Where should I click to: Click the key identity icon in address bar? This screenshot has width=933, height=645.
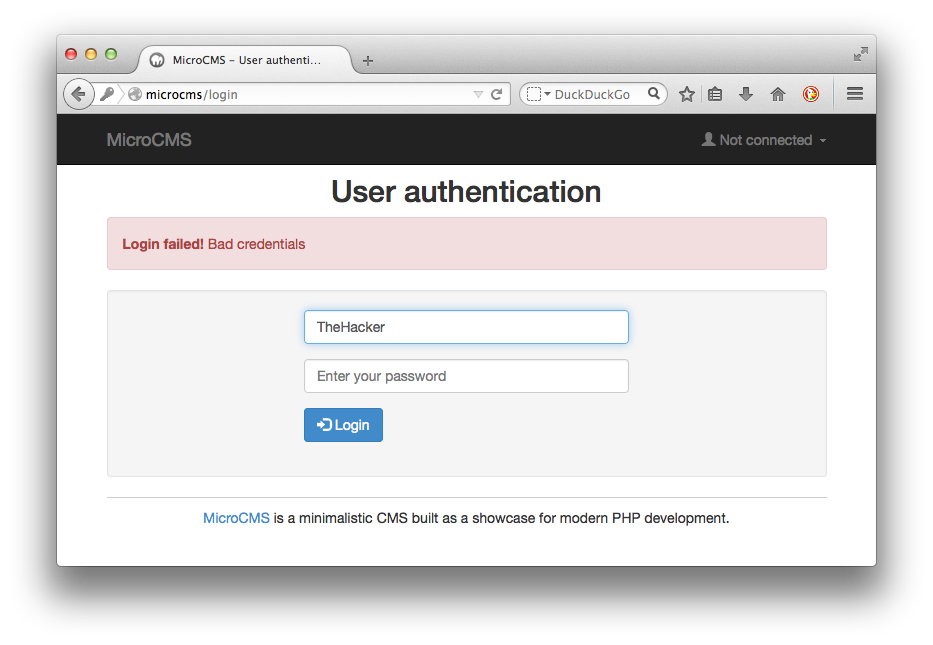coord(107,94)
